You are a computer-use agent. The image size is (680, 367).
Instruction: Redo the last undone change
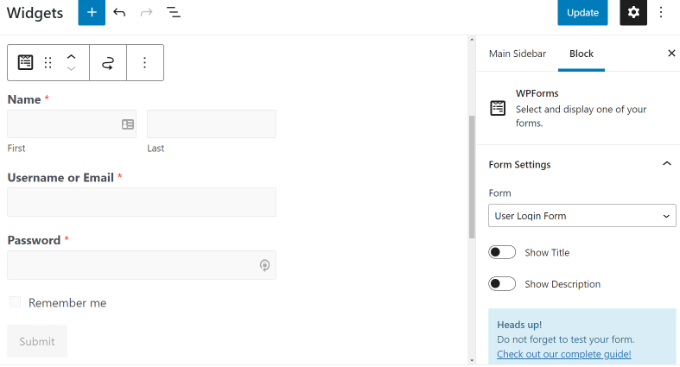tap(146, 13)
